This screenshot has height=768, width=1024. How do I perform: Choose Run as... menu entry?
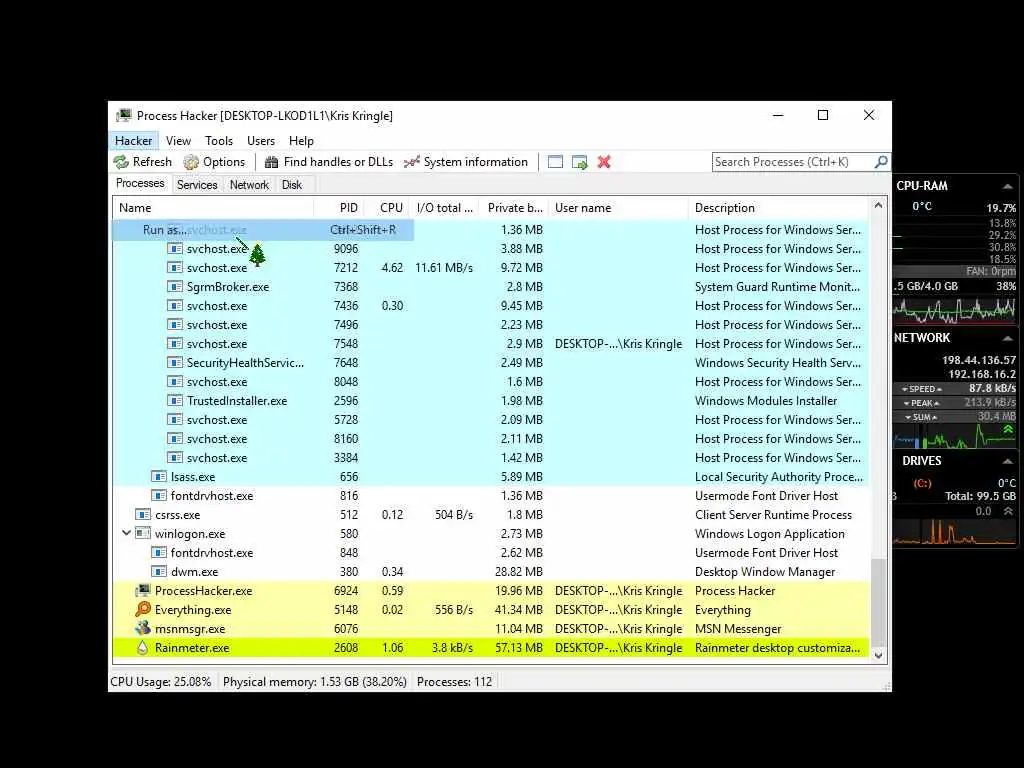point(263,230)
